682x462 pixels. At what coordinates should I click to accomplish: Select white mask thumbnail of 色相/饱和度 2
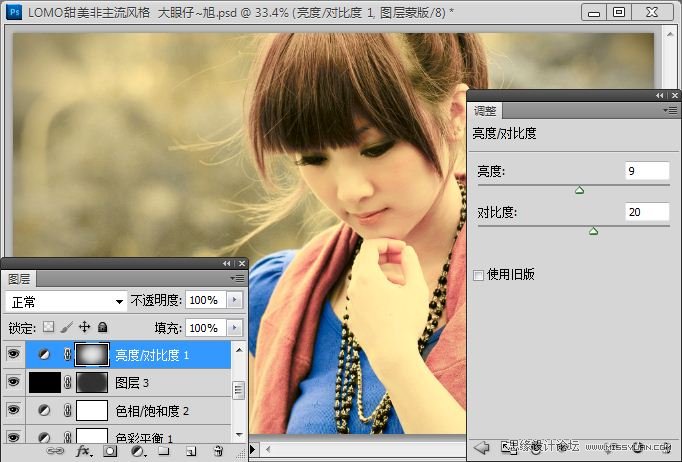[x=92, y=410]
